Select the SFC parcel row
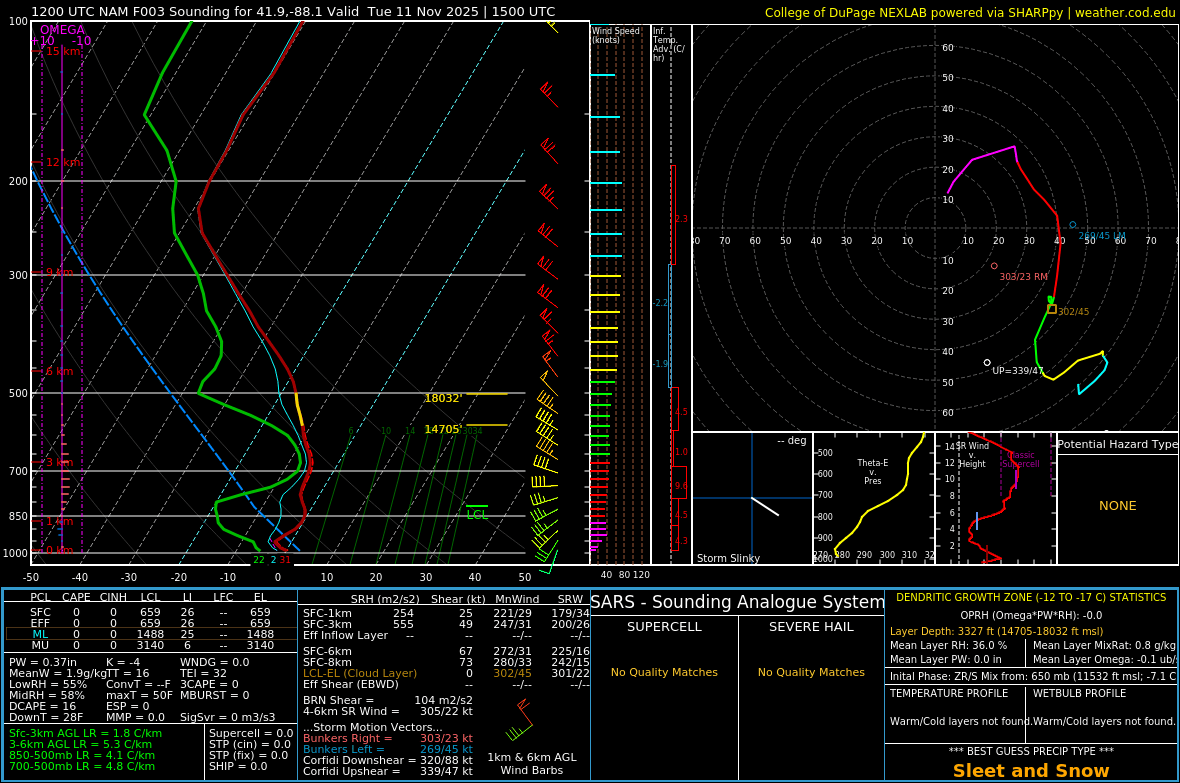 [x=151, y=612]
